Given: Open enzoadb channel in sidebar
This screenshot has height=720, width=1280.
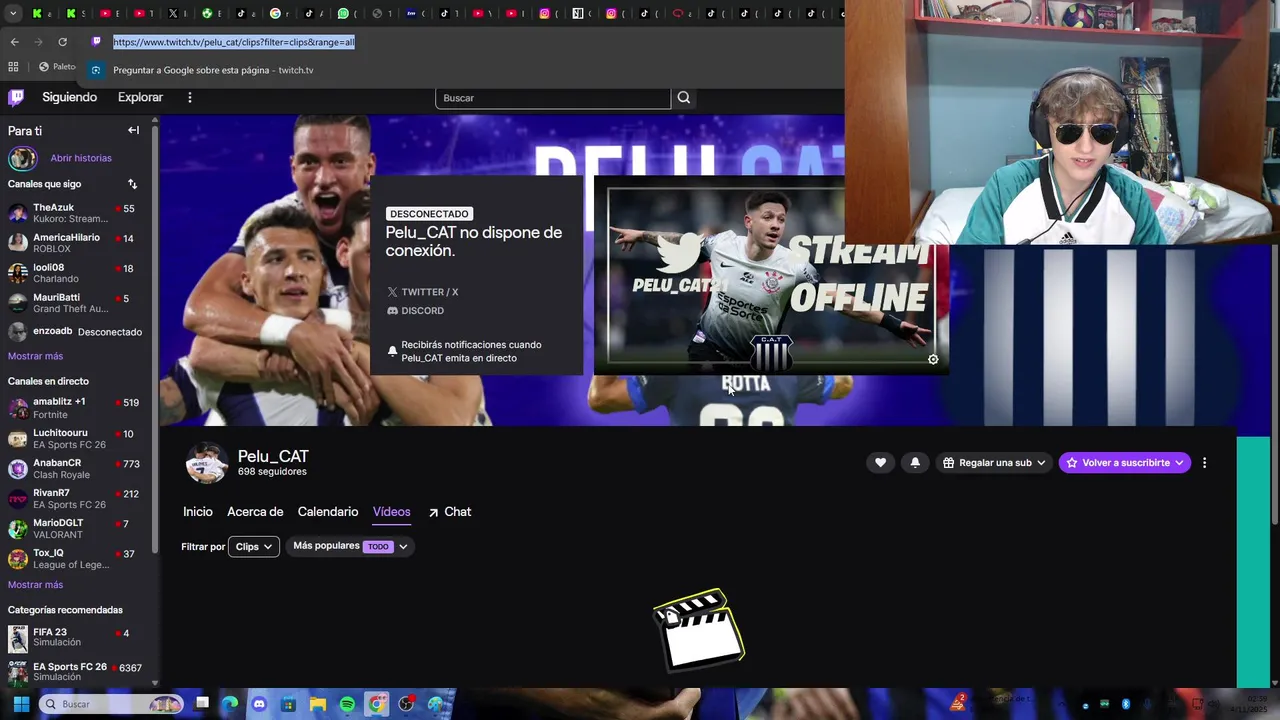Looking at the screenshot, I should [78, 331].
